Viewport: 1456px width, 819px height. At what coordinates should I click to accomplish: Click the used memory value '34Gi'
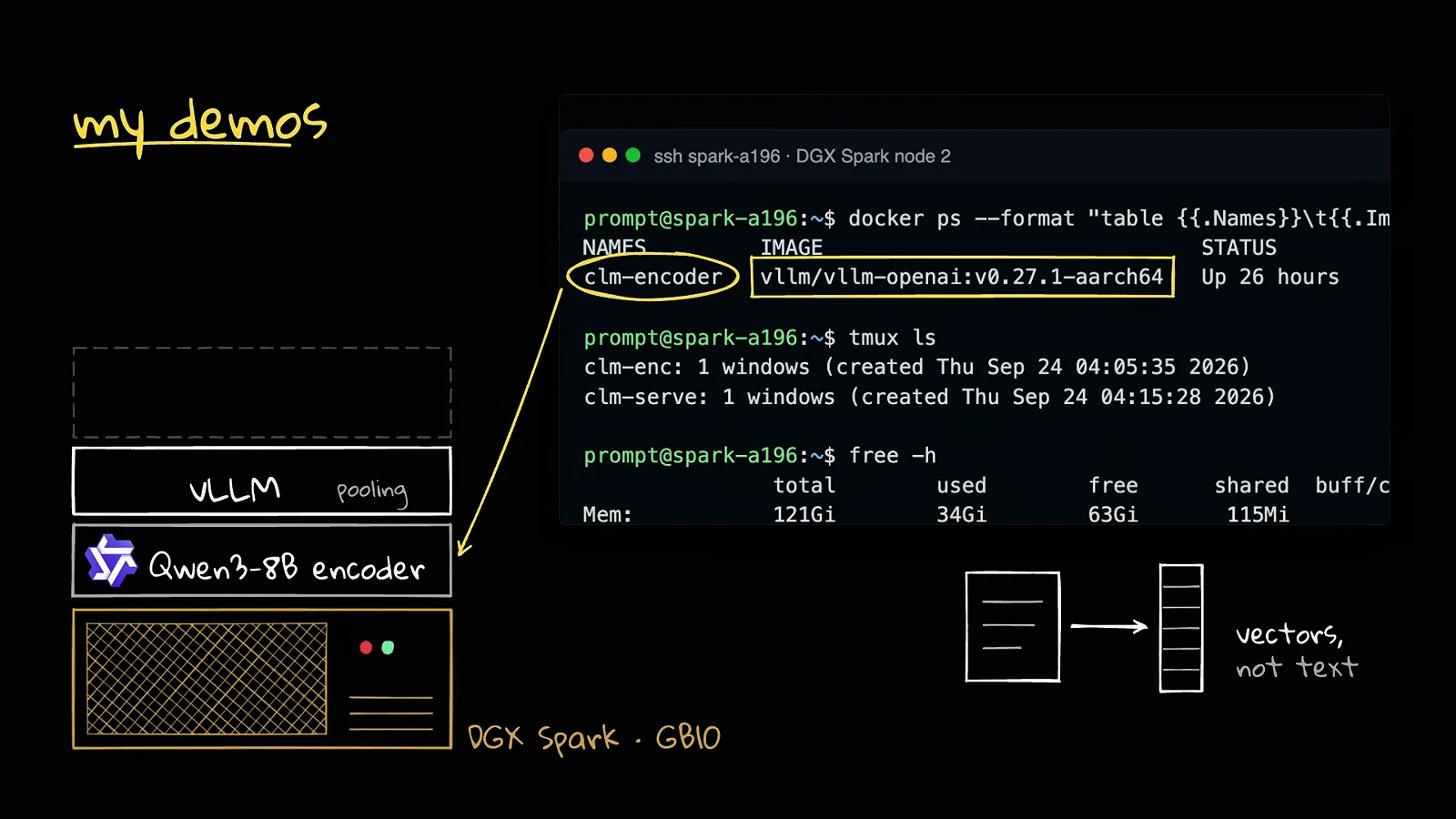click(x=961, y=514)
